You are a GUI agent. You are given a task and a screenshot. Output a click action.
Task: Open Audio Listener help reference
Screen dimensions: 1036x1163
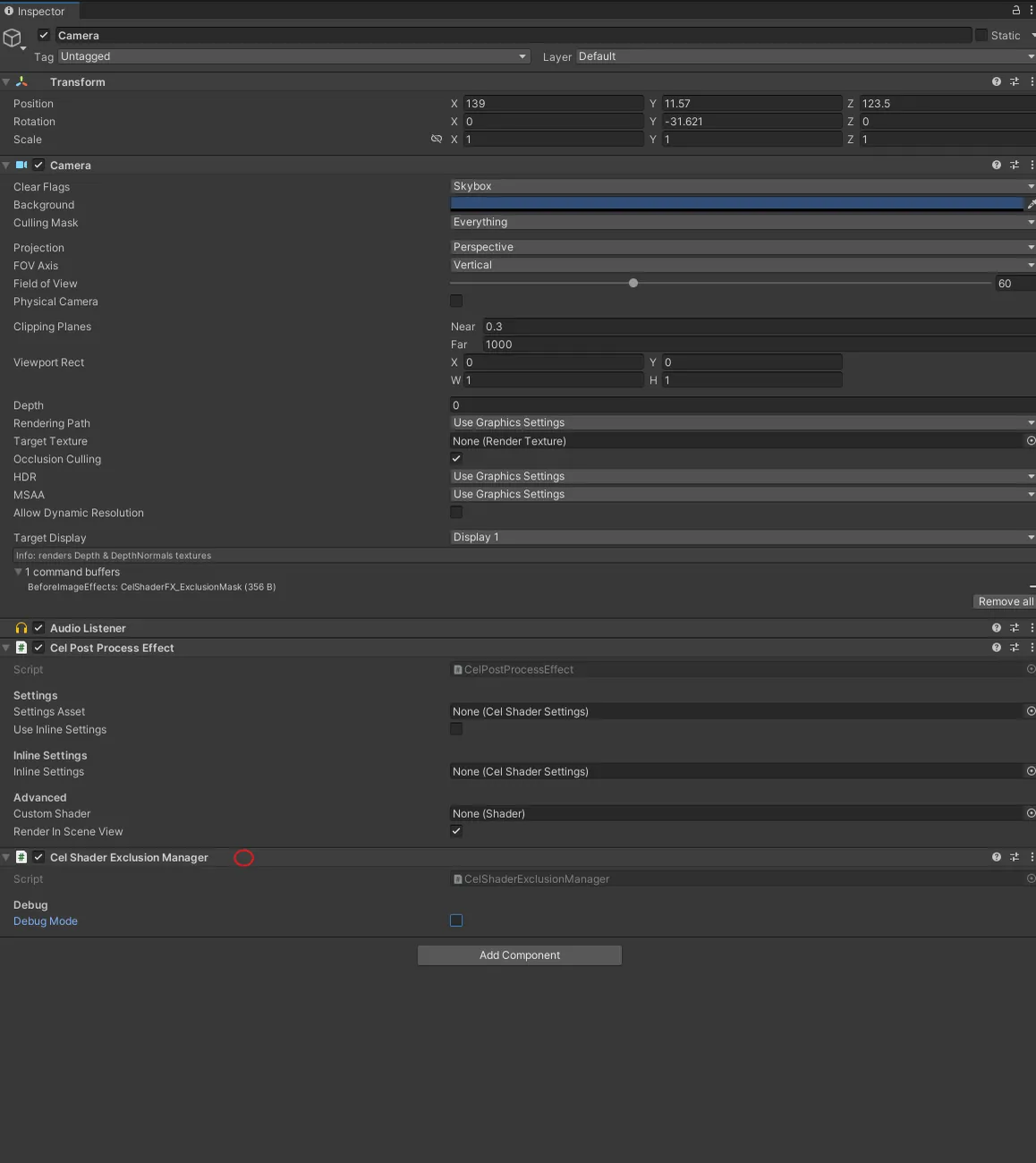click(x=997, y=628)
